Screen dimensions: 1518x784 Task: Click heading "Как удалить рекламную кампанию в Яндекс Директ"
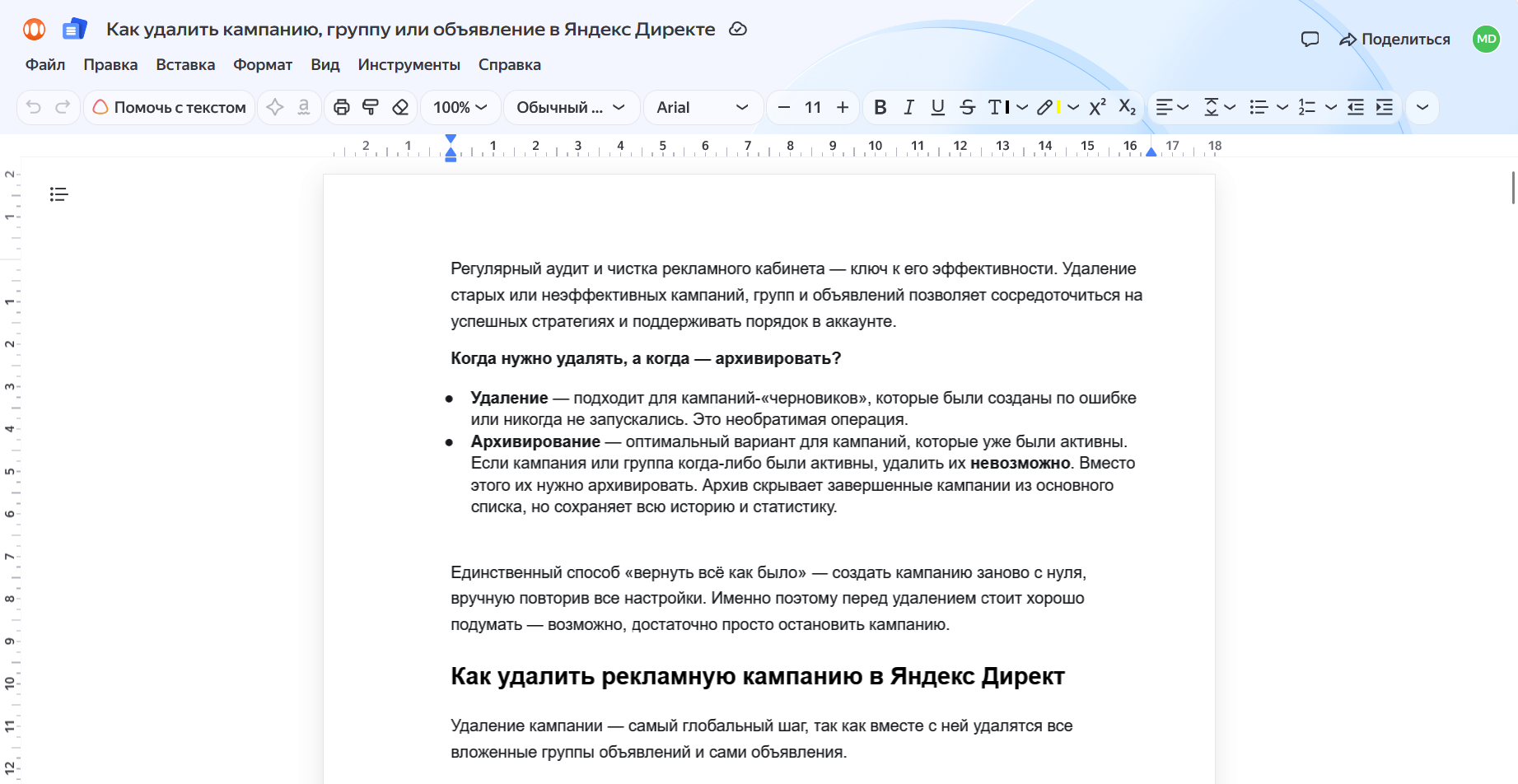point(758,676)
